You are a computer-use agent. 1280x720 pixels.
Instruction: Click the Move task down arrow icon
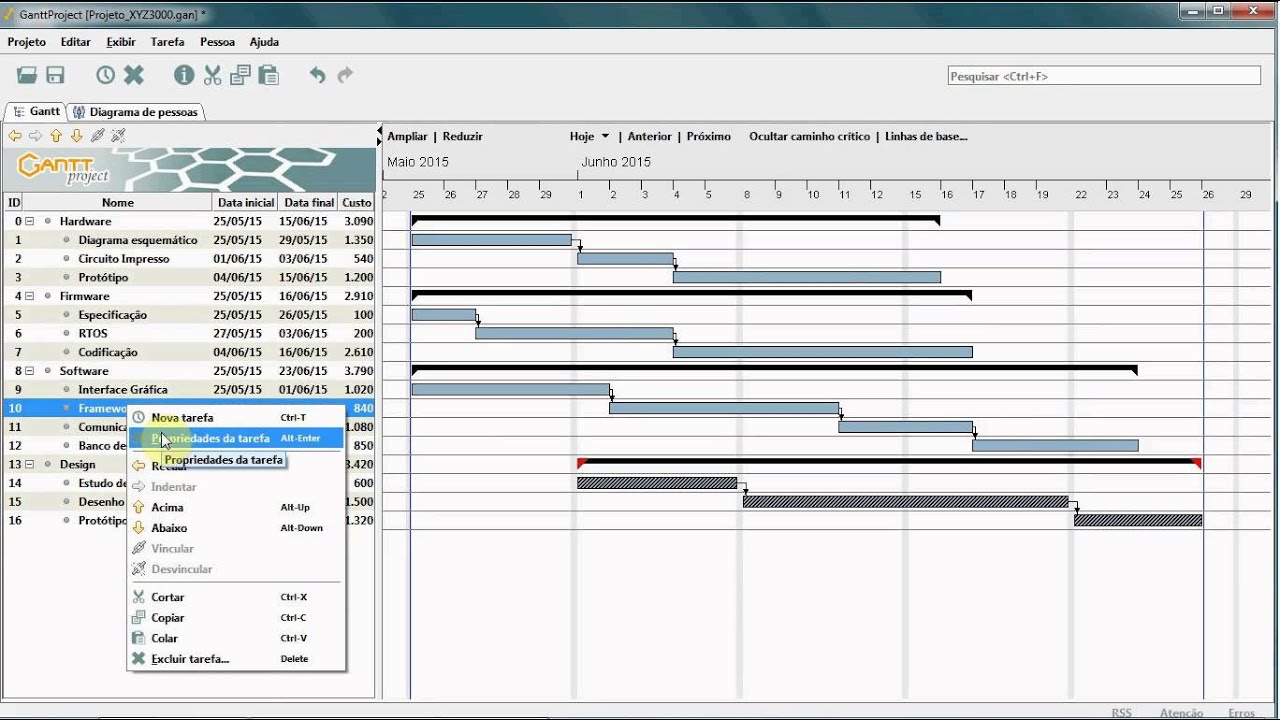pos(76,136)
